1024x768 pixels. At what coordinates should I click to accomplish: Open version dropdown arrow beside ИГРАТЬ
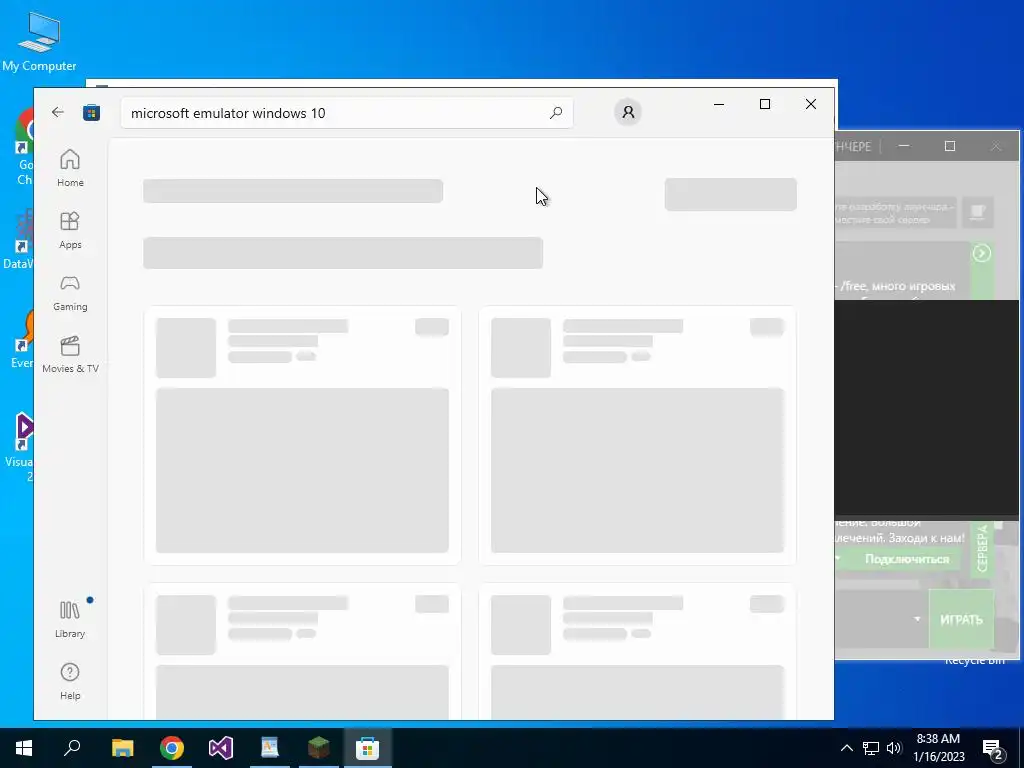coord(917,618)
